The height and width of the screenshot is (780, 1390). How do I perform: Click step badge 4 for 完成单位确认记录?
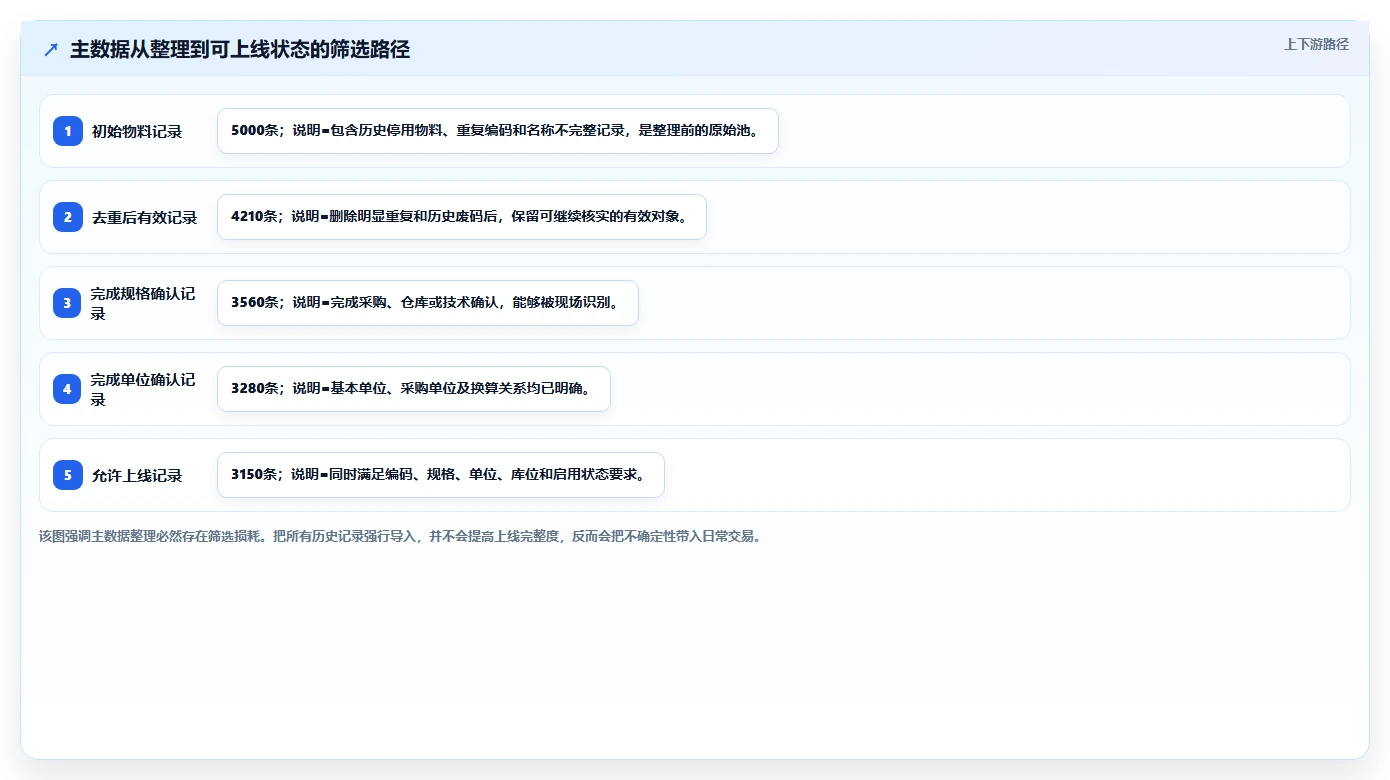[x=68, y=389]
